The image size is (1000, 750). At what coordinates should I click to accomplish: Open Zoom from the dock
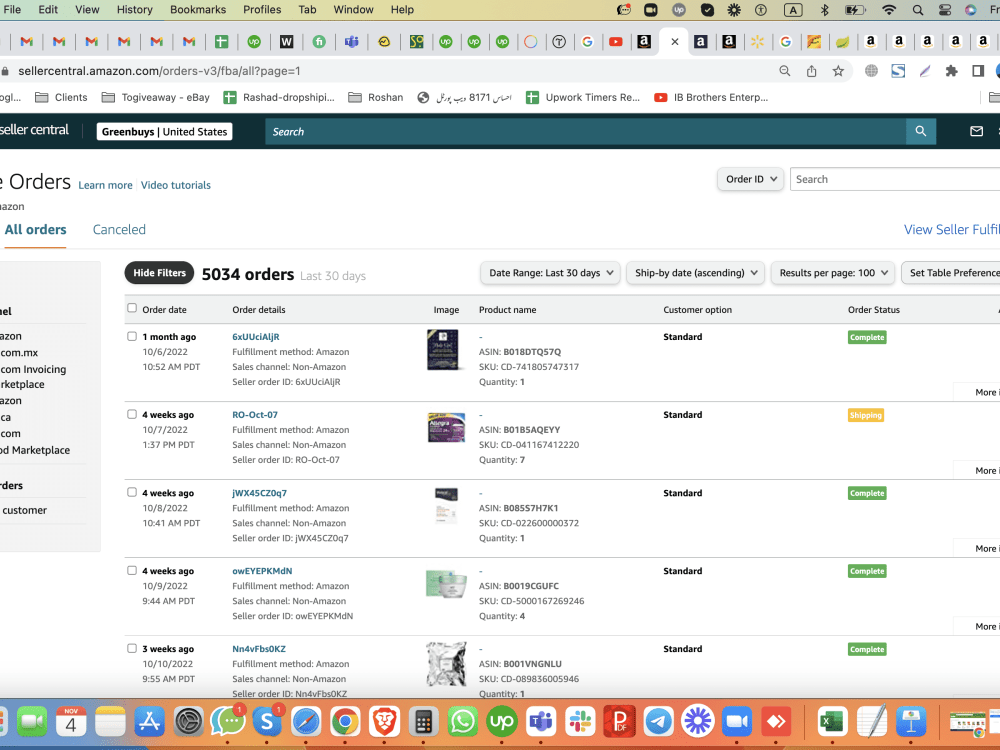pyautogui.click(x=737, y=722)
